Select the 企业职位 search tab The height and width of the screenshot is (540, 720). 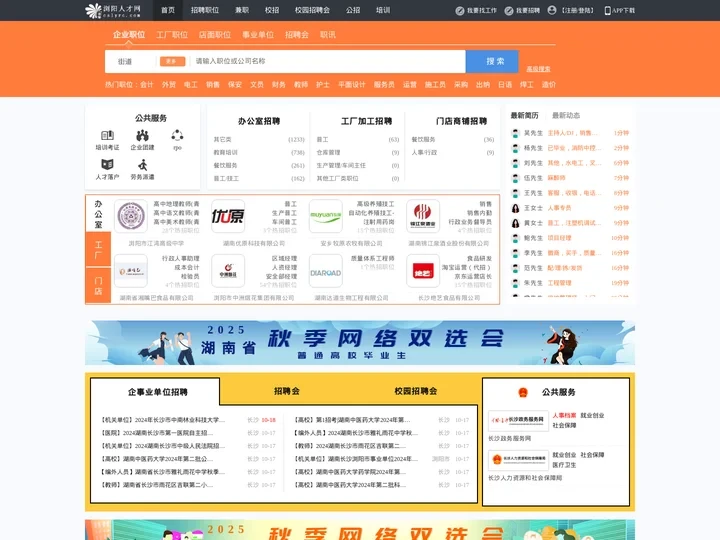129,34
